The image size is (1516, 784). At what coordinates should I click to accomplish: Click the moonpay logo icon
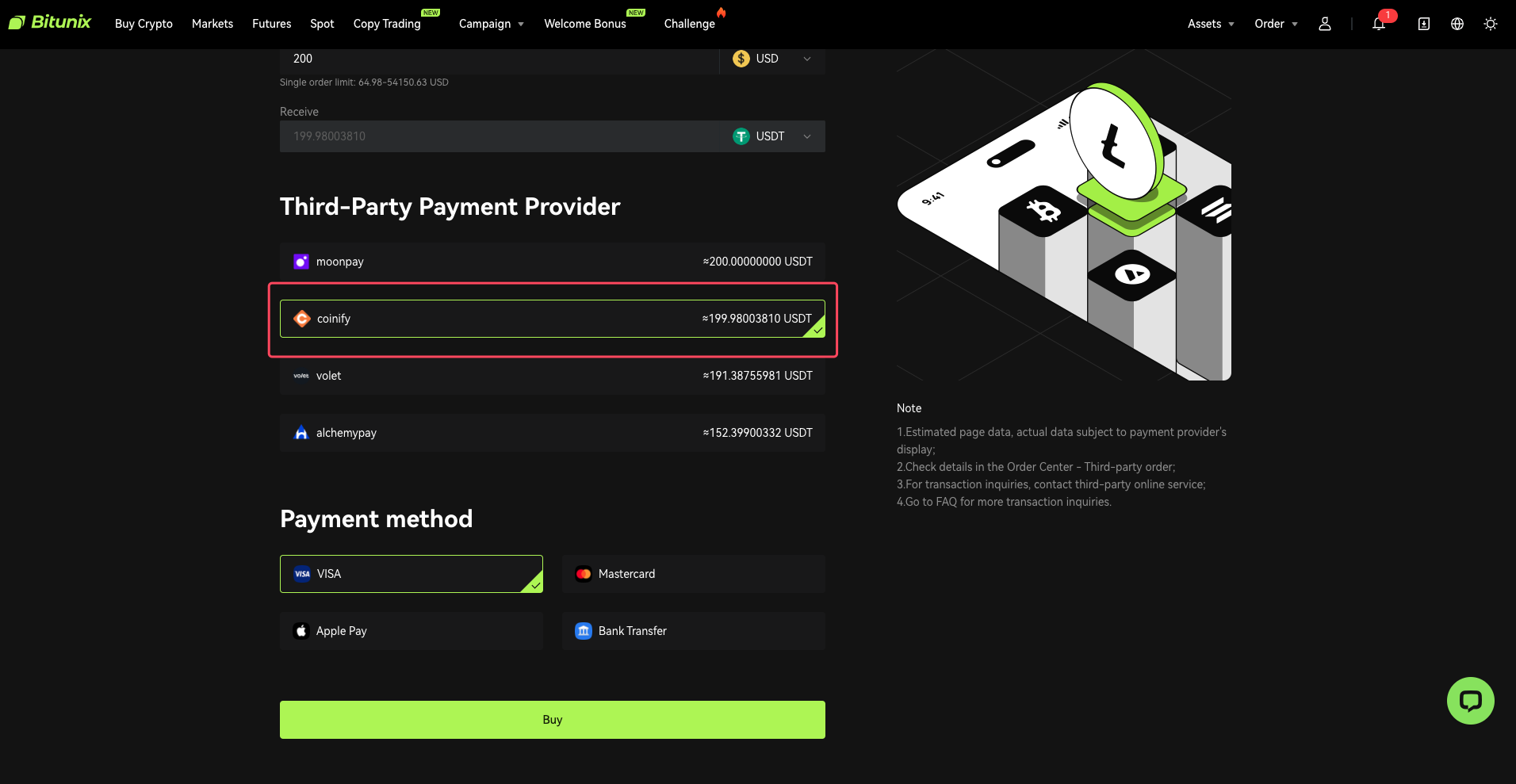point(301,262)
